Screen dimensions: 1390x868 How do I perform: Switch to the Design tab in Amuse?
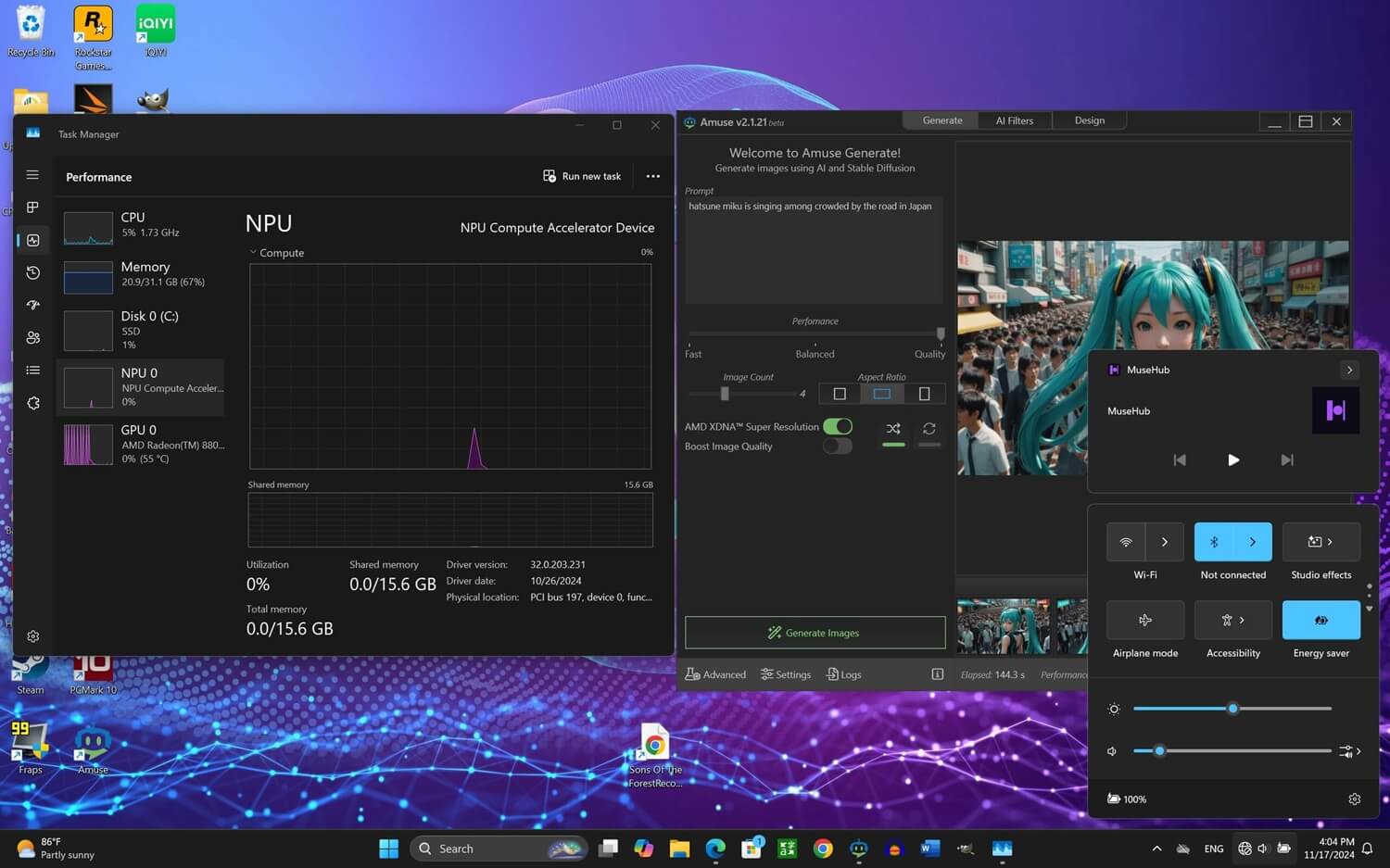click(1090, 120)
